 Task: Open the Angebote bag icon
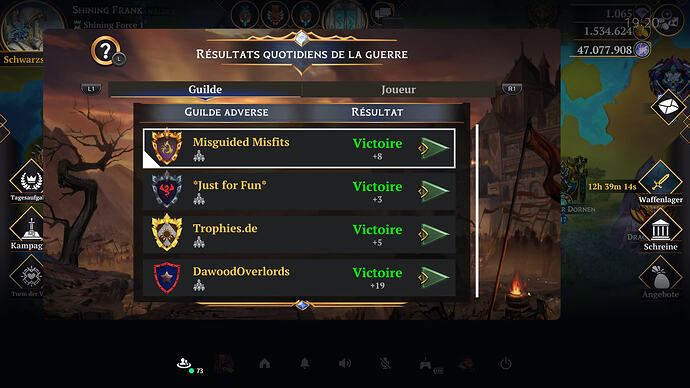click(661, 277)
